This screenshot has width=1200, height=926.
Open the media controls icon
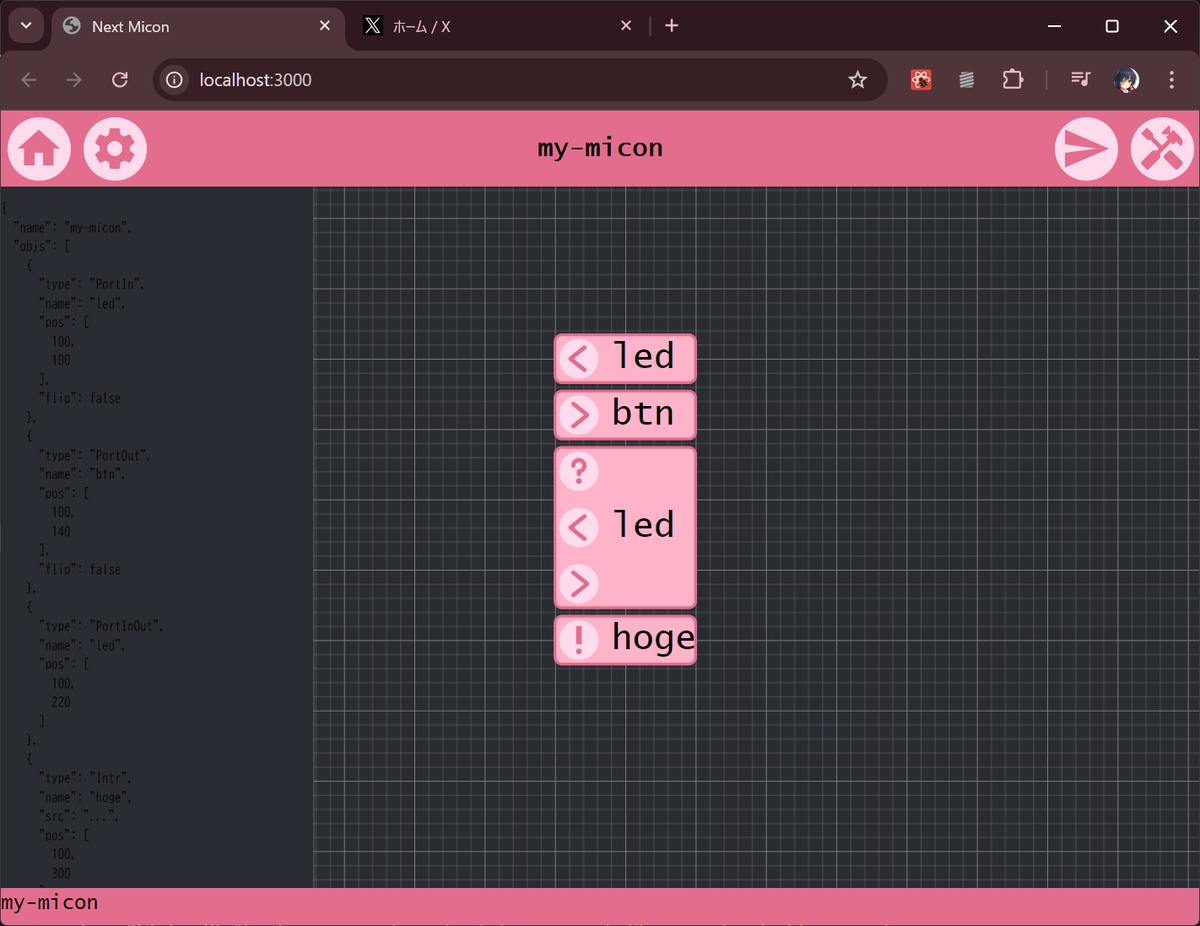(1081, 80)
